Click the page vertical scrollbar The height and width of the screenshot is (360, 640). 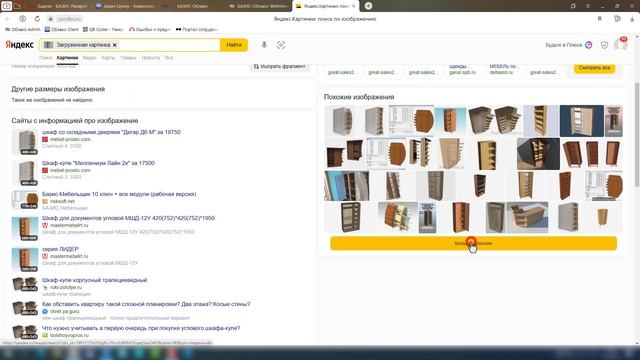coord(637,135)
